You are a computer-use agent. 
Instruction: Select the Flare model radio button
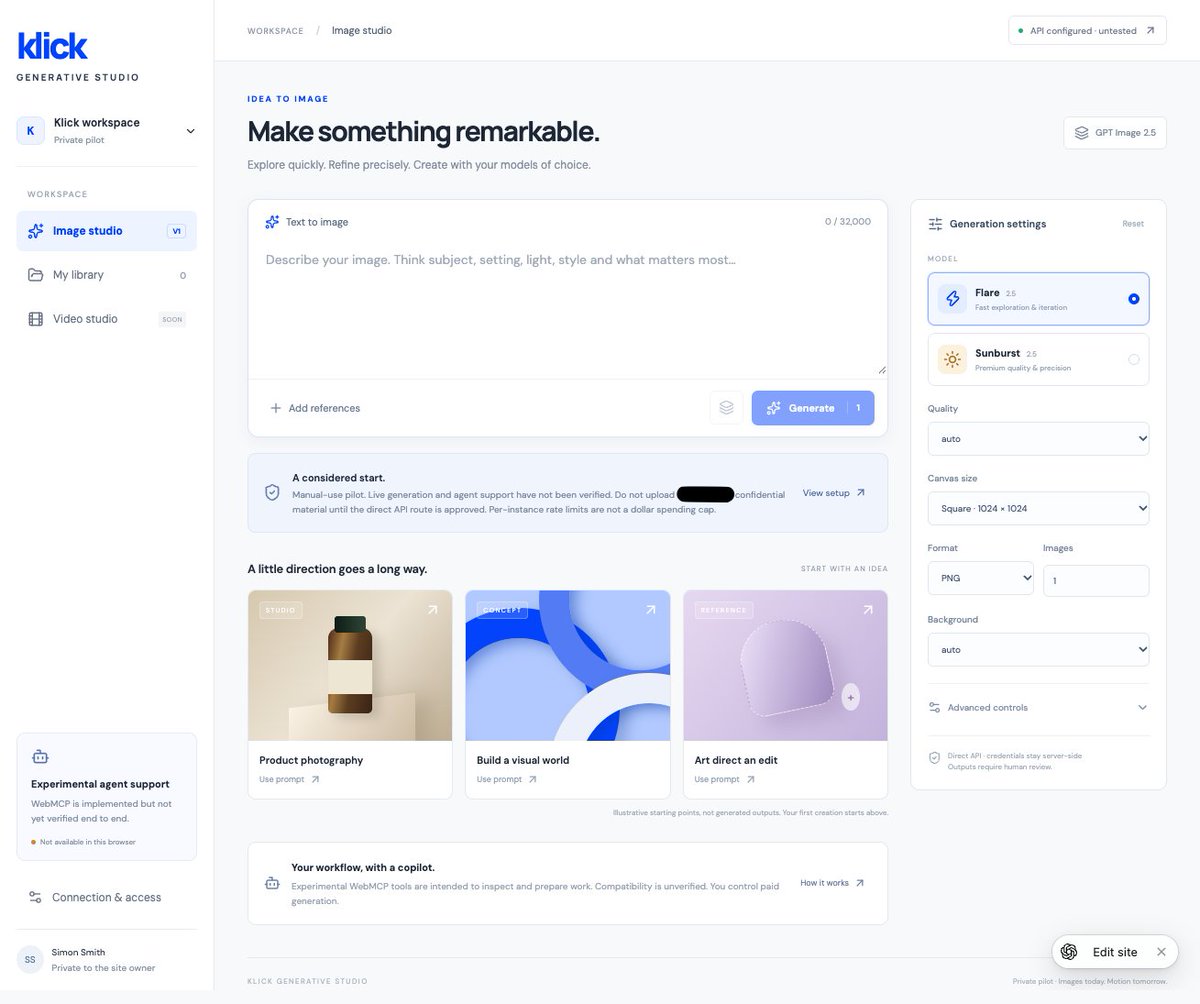coord(1133,299)
